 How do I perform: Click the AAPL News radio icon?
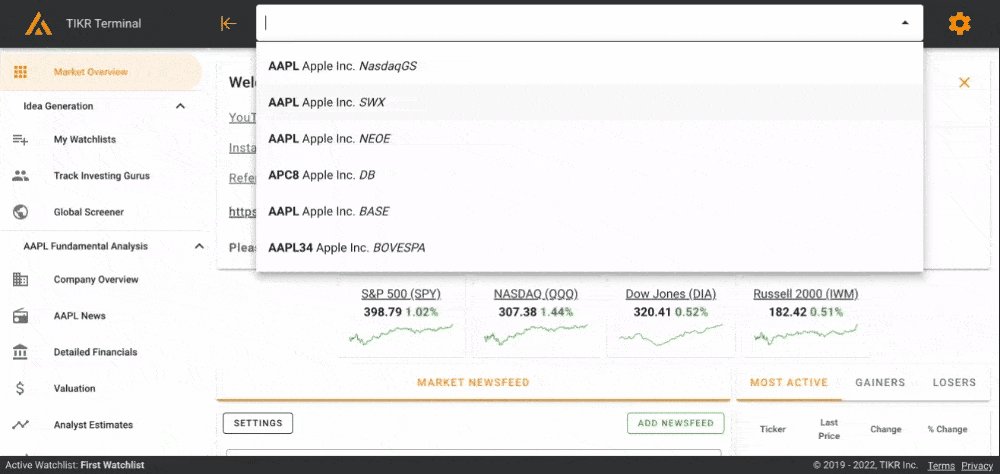20,316
